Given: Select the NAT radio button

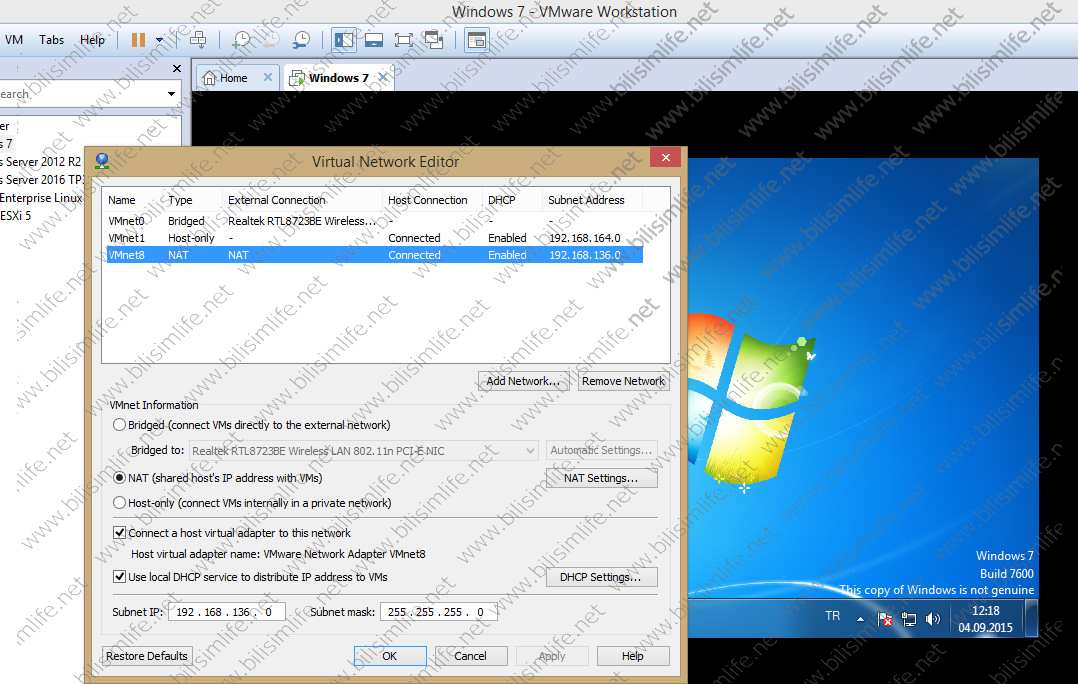Looking at the screenshot, I should pos(119,478).
